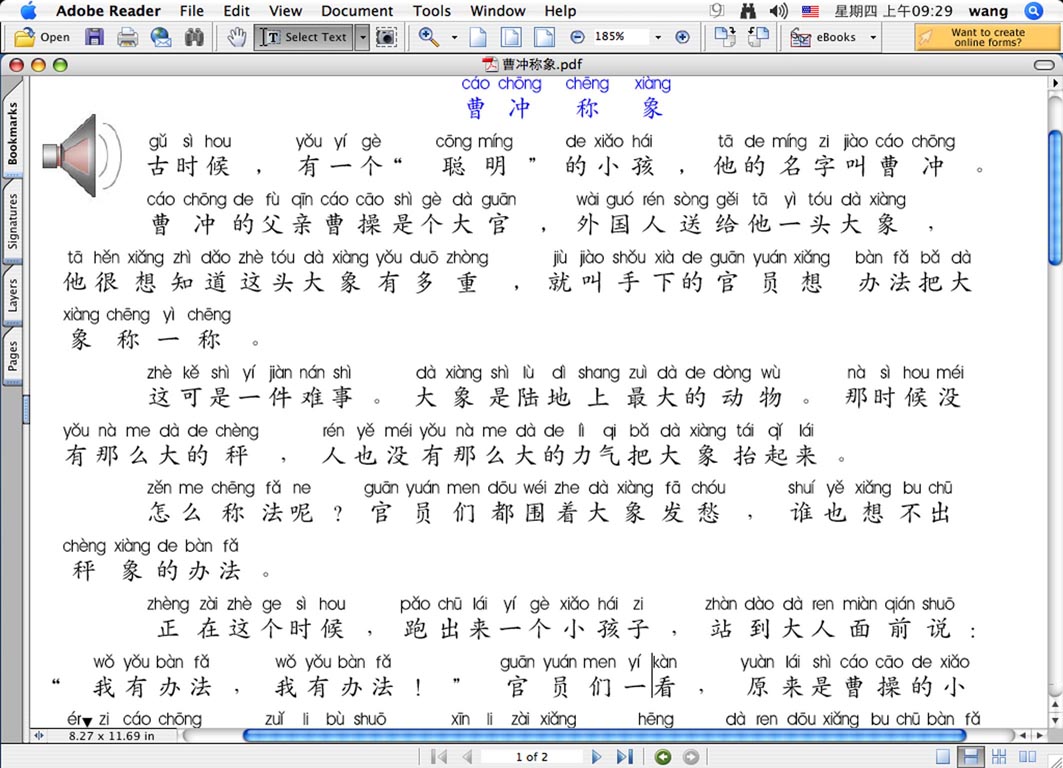Switch to Single Page layout view
This screenshot has height=768, width=1063.
coord(945,757)
